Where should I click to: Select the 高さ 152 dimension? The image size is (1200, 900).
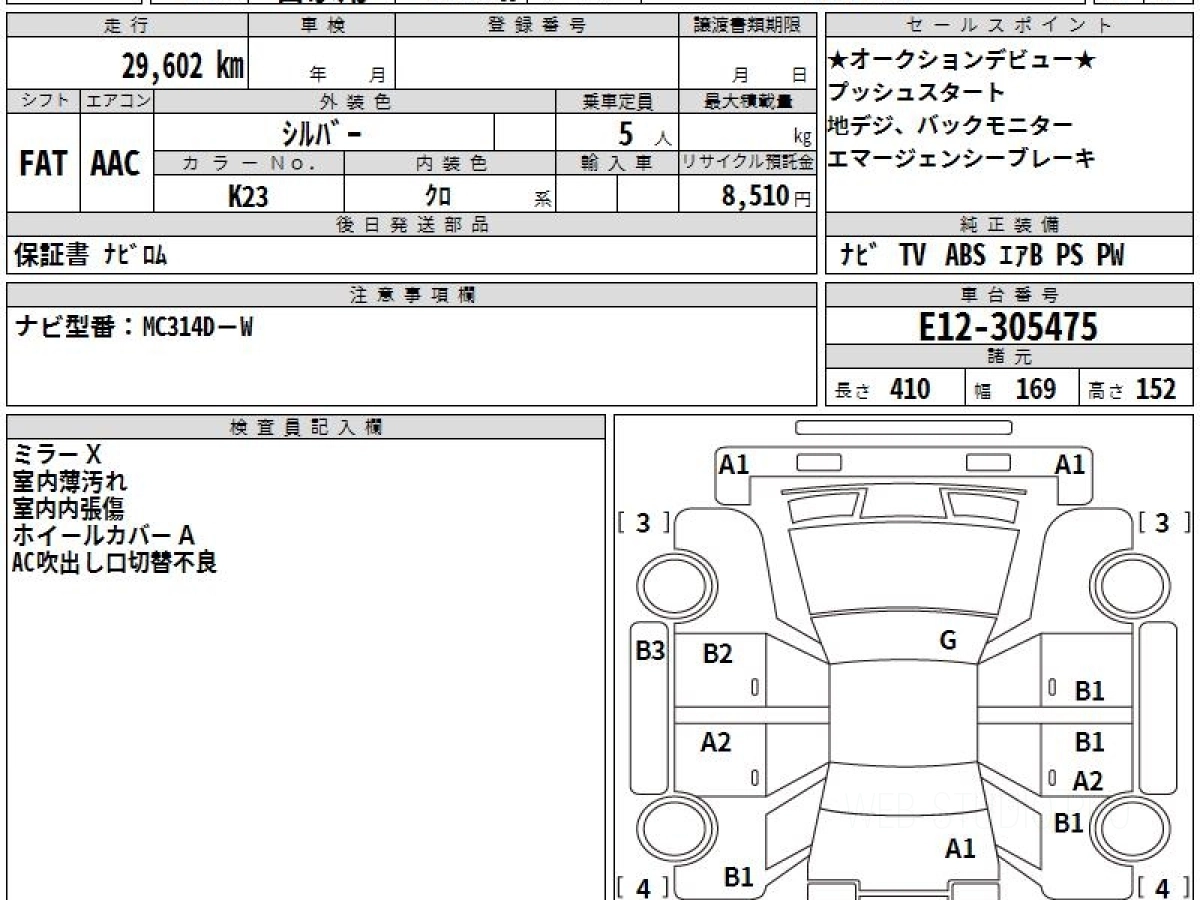(x=1133, y=389)
